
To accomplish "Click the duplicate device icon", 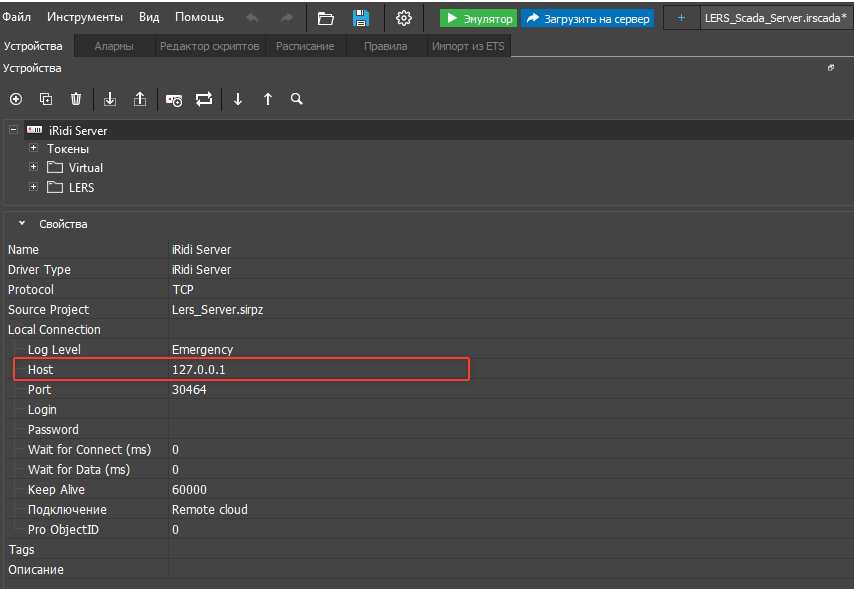I will pyautogui.click(x=45, y=99).
